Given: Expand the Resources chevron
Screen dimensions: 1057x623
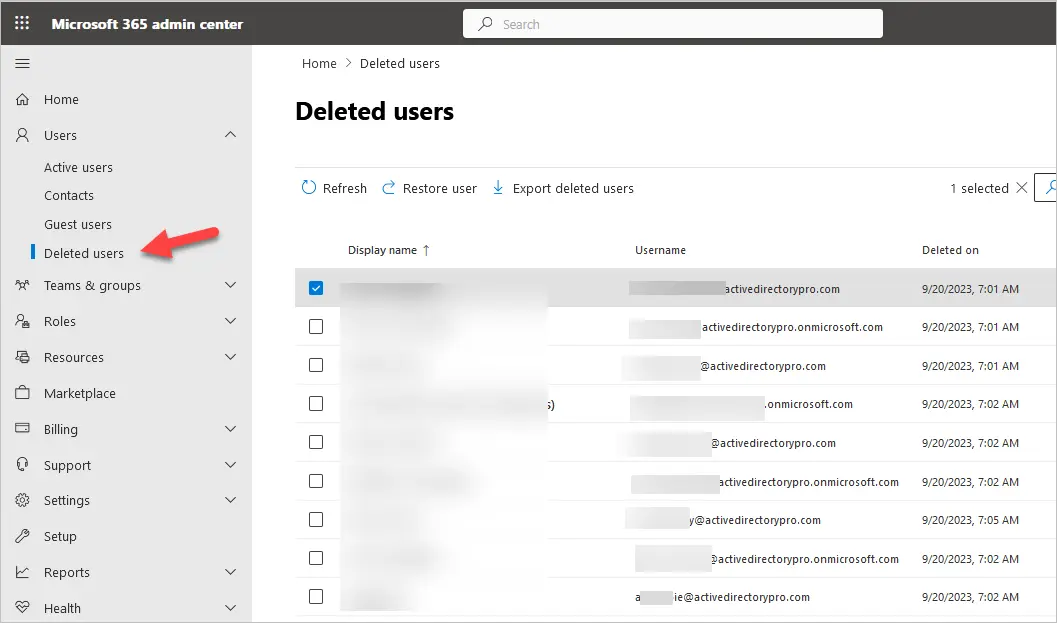Looking at the screenshot, I should coord(231,356).
